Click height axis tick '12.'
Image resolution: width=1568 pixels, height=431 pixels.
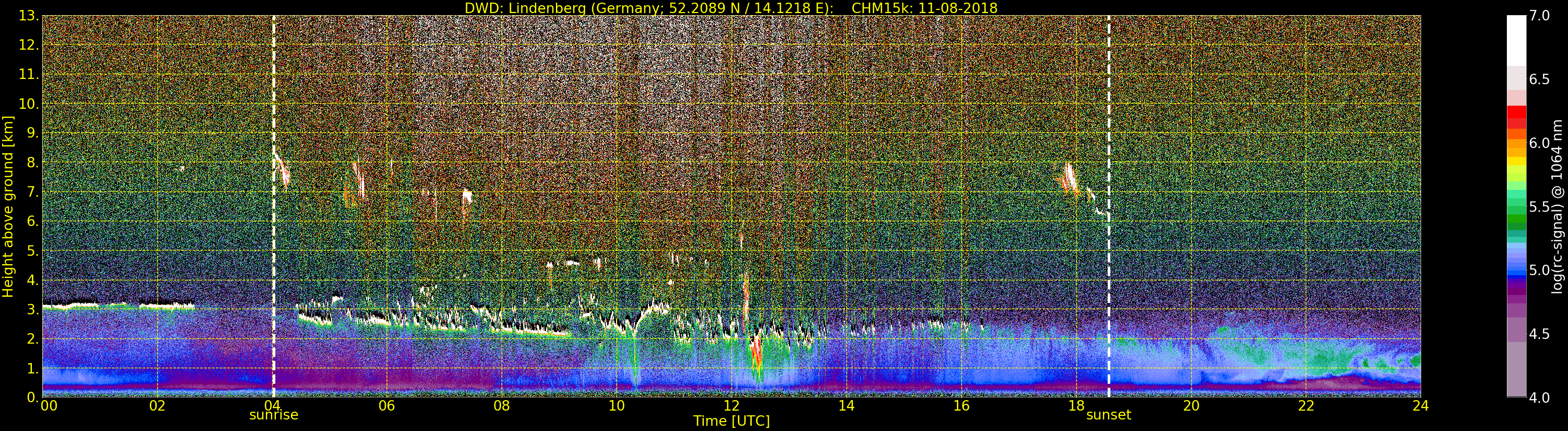28,45
